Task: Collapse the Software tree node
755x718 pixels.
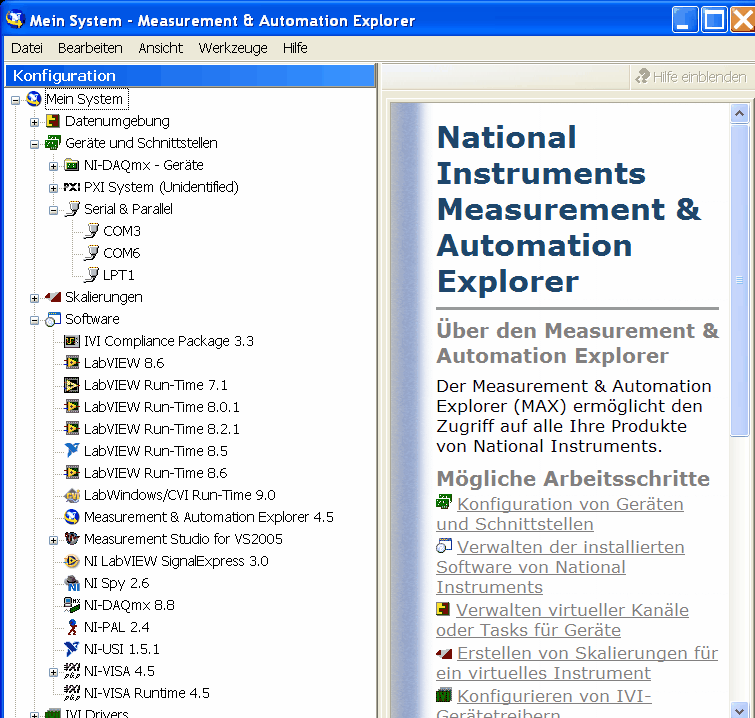Action: 35,320
